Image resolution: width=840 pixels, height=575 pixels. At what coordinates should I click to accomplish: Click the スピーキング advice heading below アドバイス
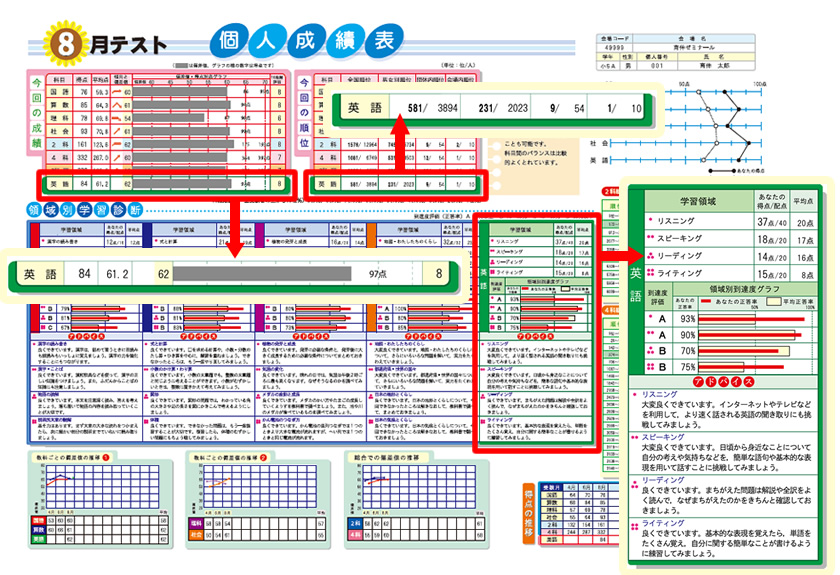pyautogui.click(x=663, y=437)
